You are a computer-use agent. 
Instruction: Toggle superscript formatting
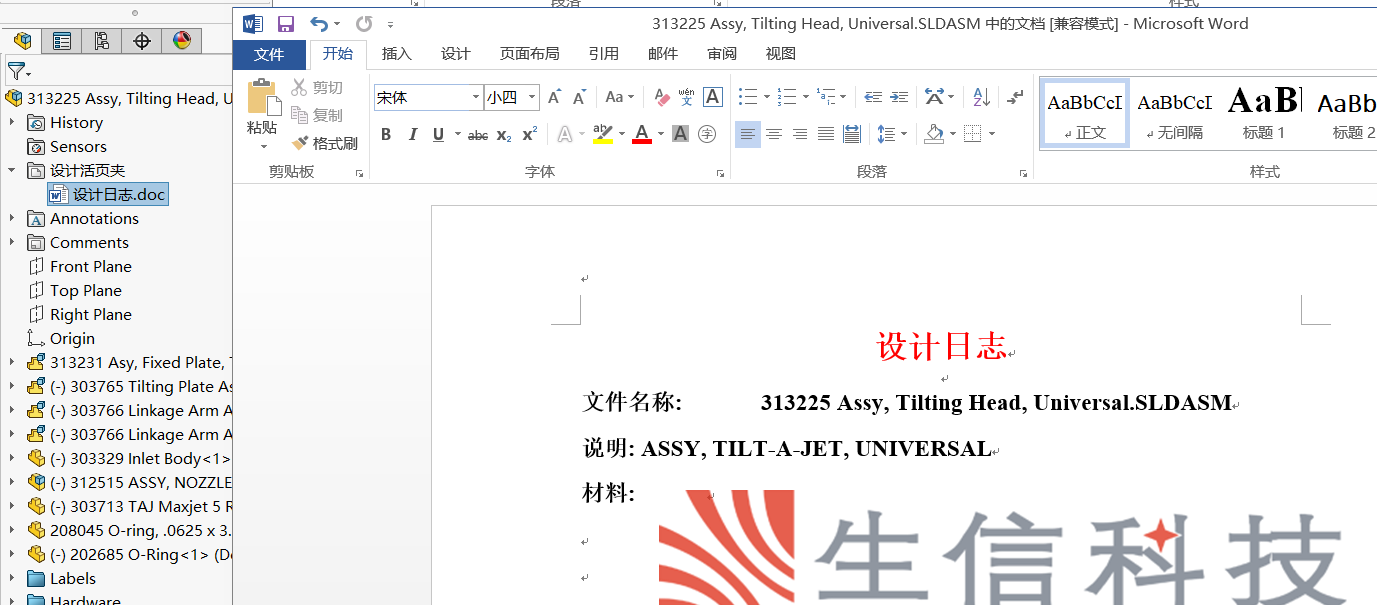(530, 134)
